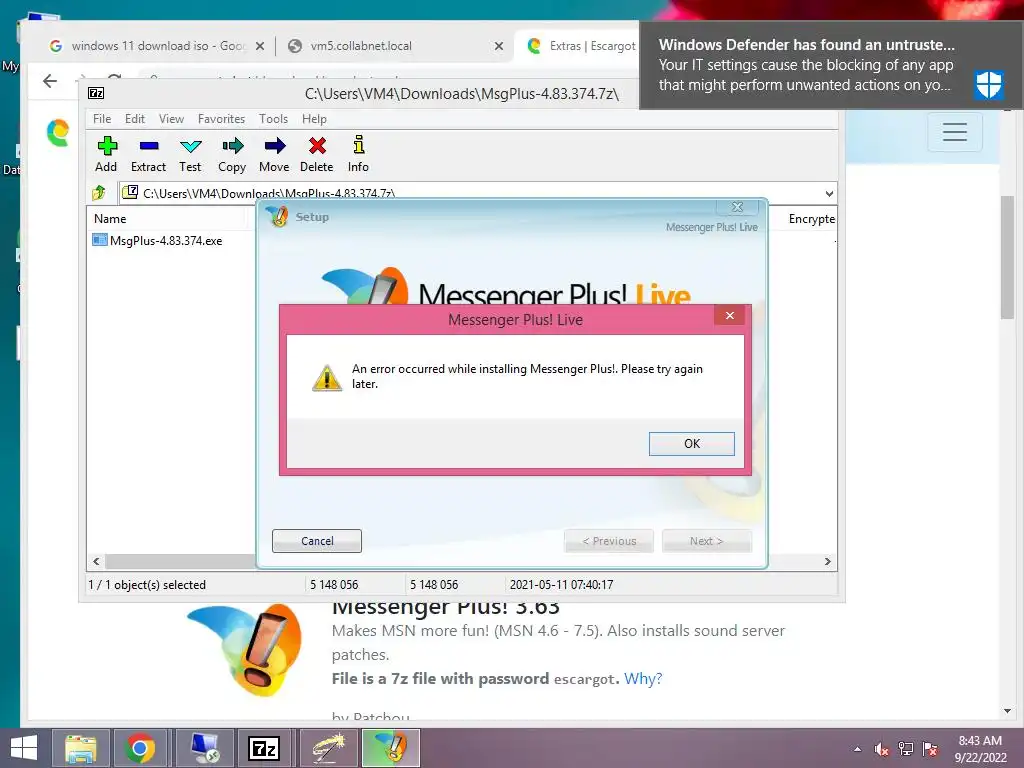Click the taskbar clock showing 8:43 AM
Screen dimensions: 1024x768
980,749
